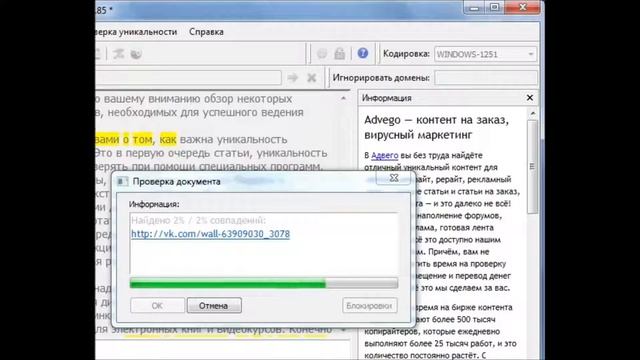Close the Информация side panel
640x360 pixels.
(530, 98)
